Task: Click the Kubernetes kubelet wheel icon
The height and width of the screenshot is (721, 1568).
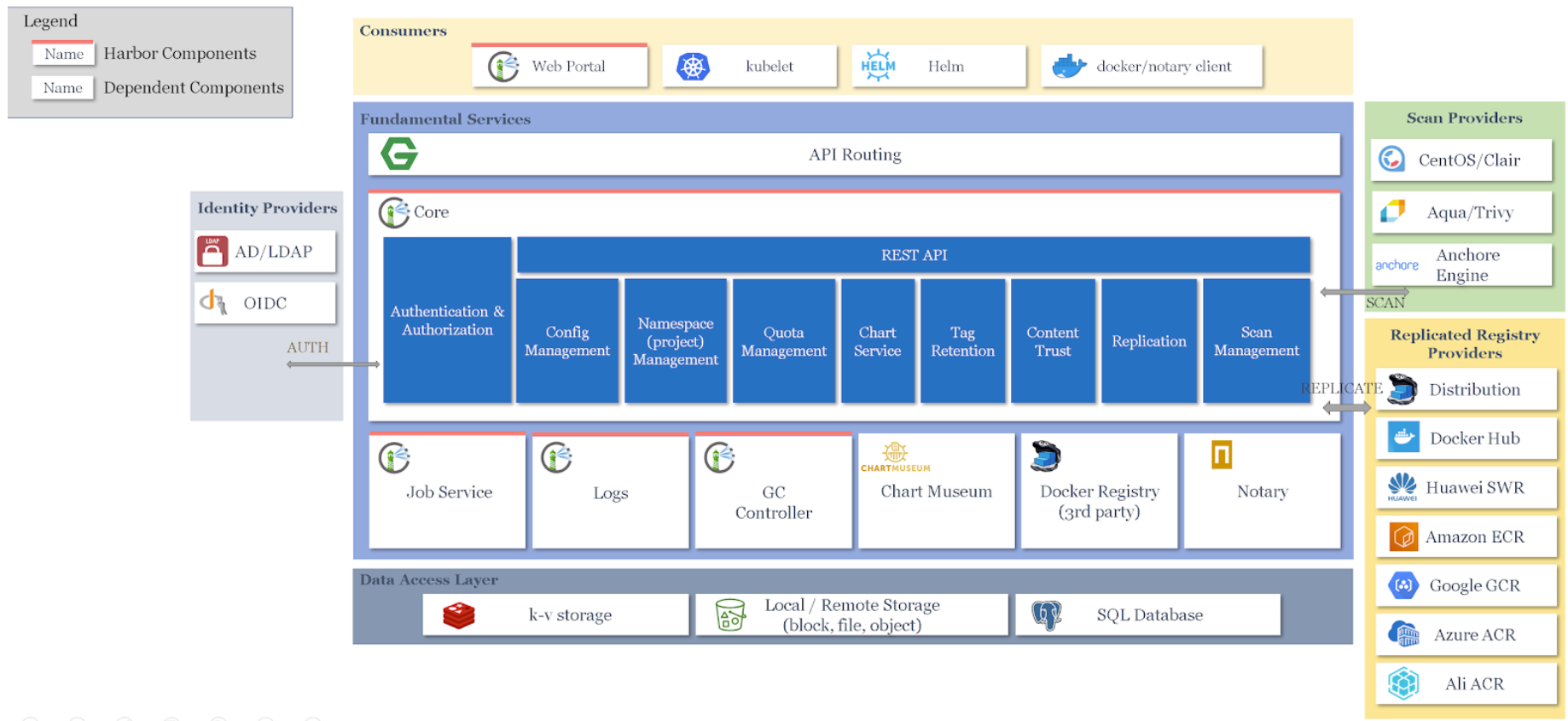Action: (693, 67)
